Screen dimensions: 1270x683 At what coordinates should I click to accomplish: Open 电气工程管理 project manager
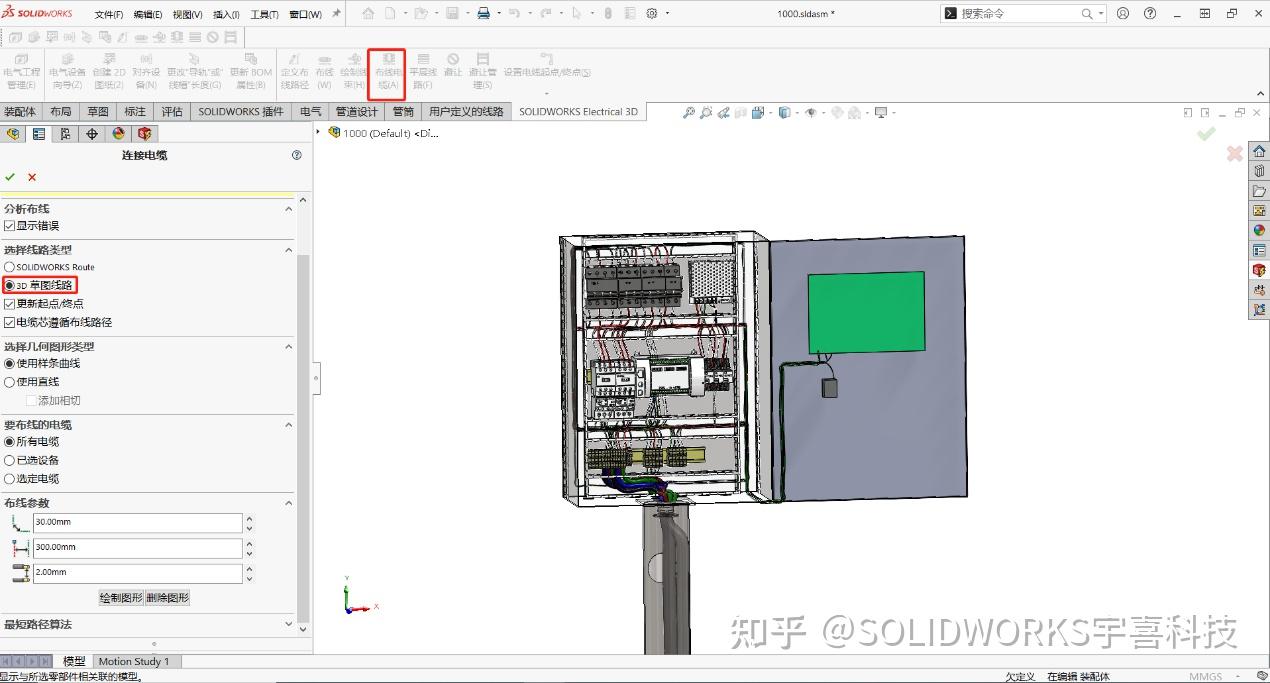tap(21, 70)
